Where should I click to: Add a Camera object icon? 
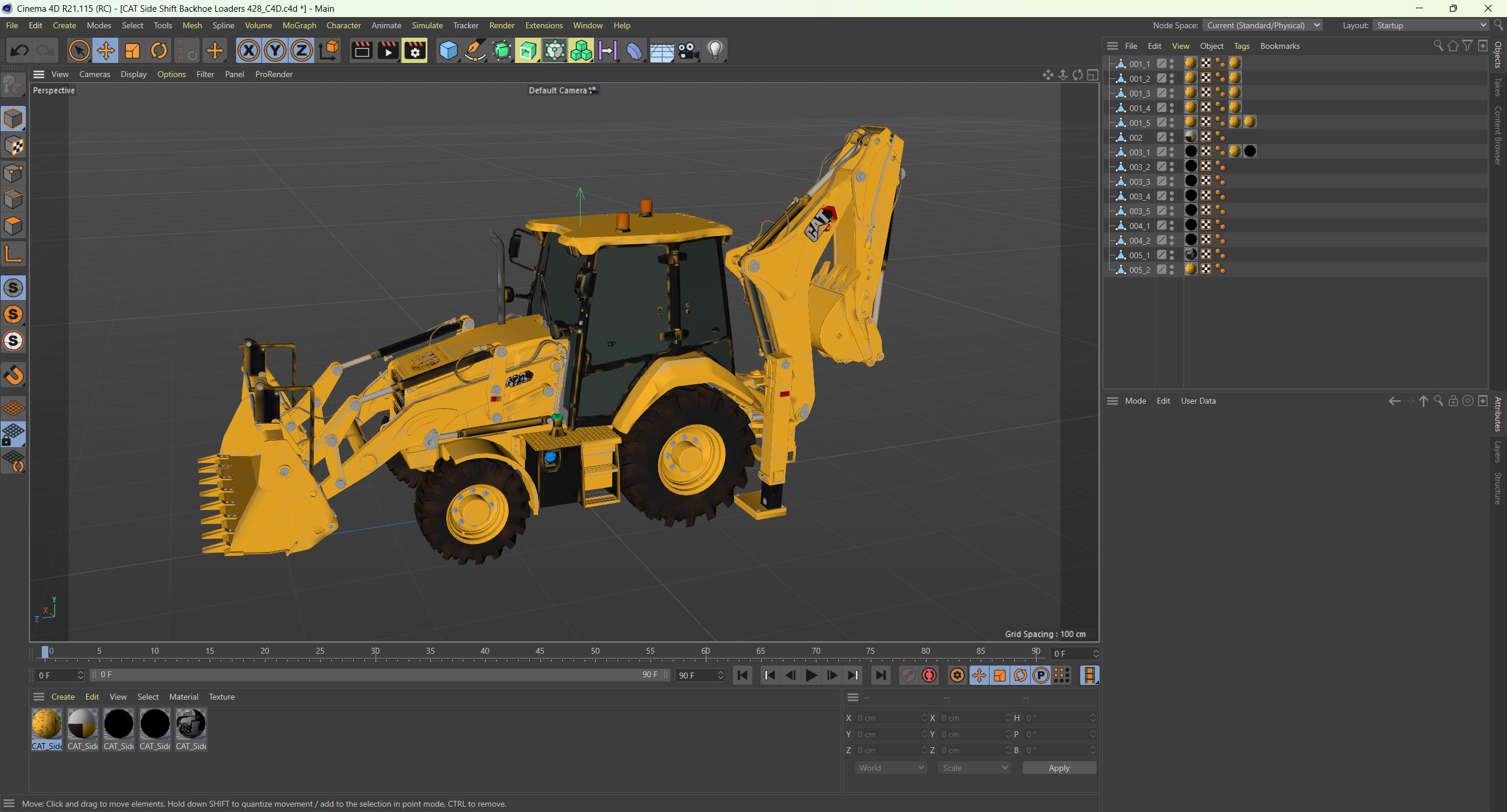(x=688, y=51)
